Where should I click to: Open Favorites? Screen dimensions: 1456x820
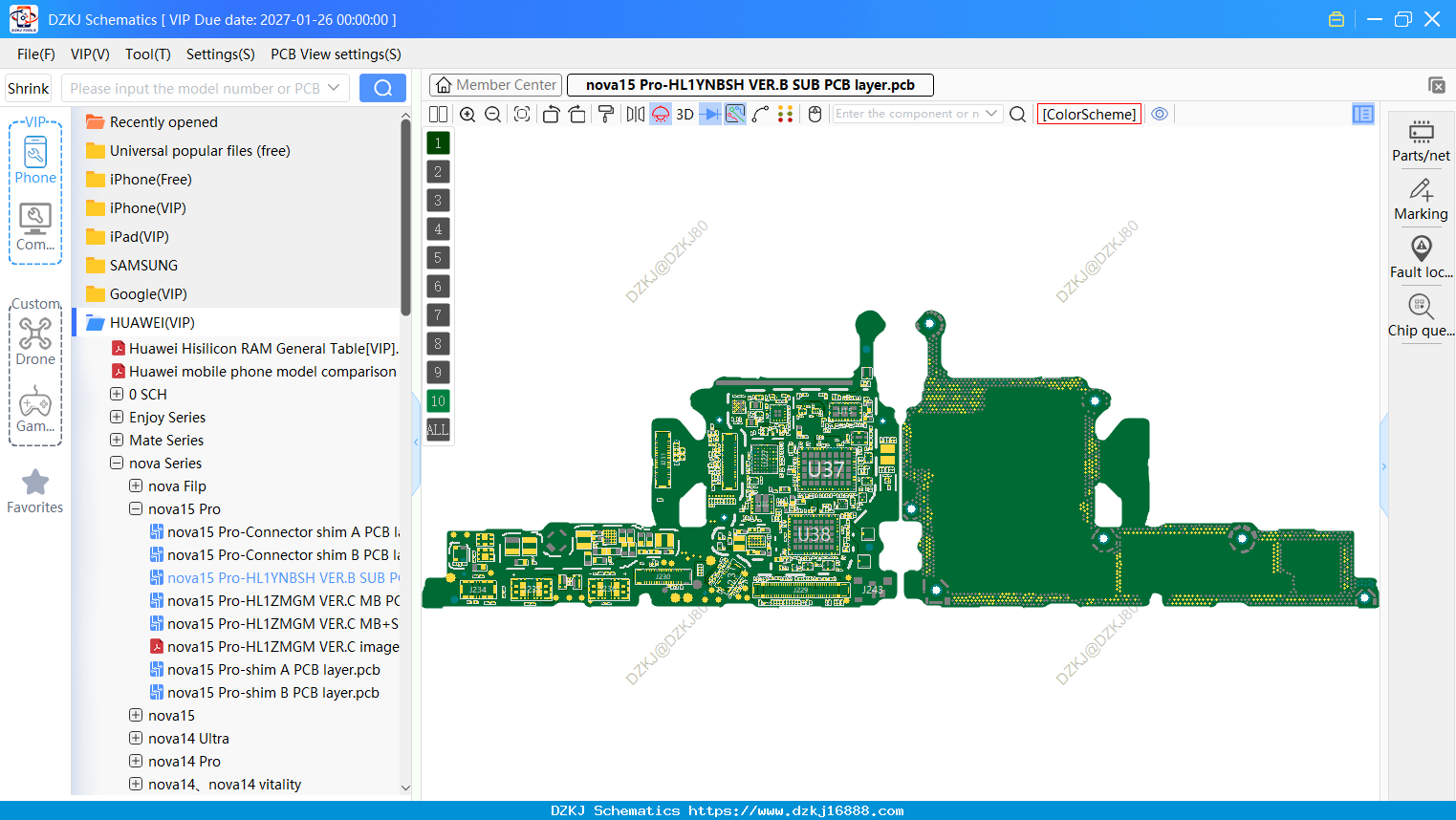pyautogui.click(x=35, y=492)
